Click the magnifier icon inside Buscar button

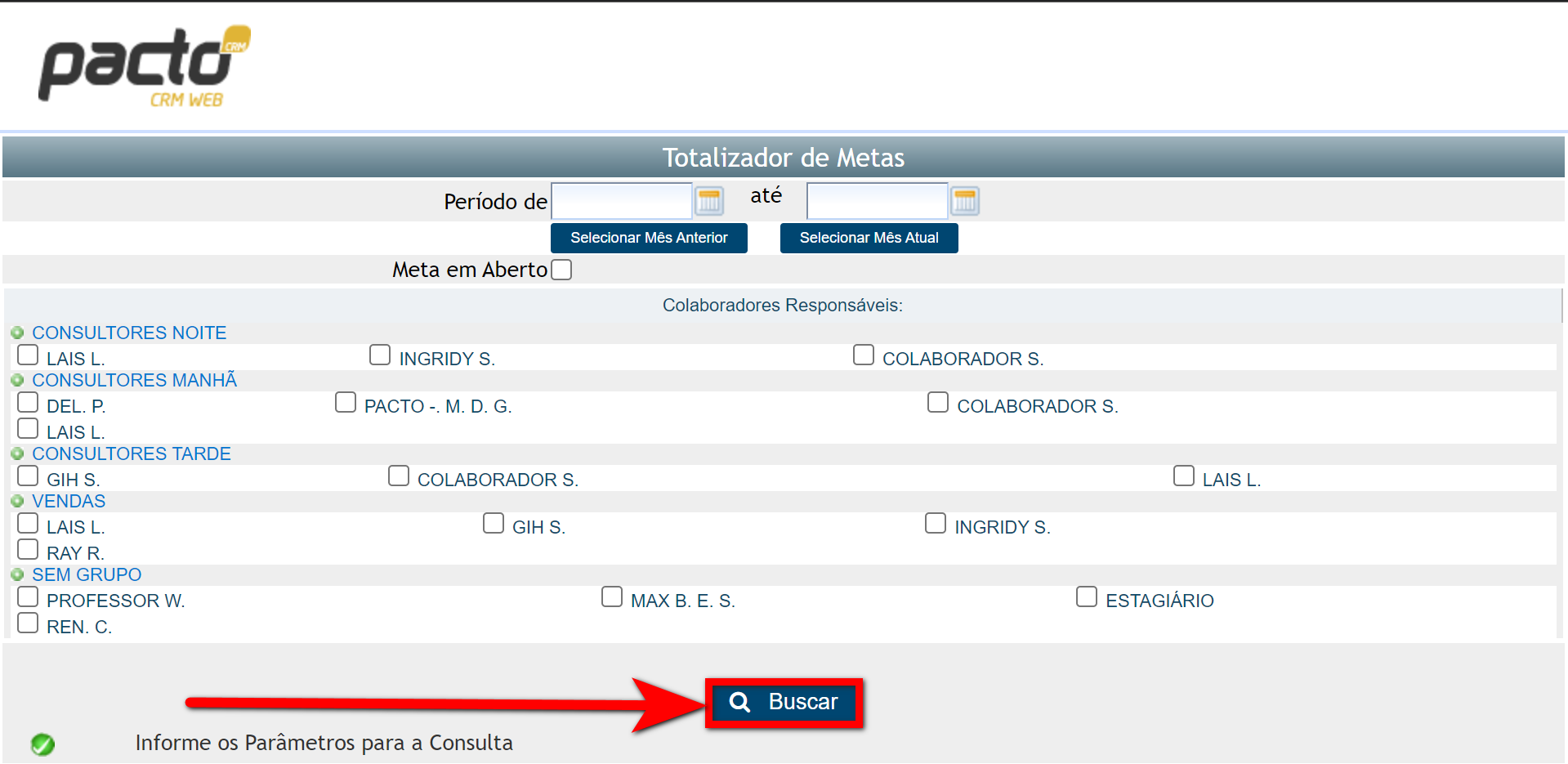click(740, 702)
